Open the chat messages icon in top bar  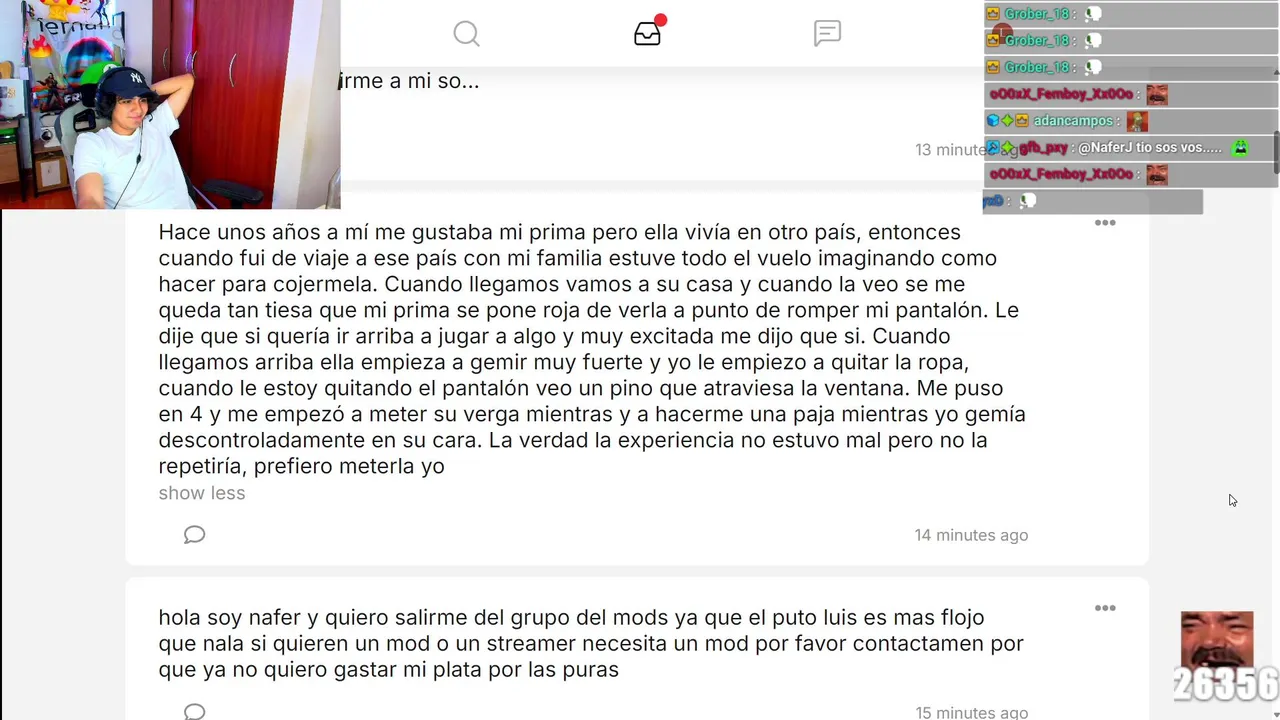point(827,33)
